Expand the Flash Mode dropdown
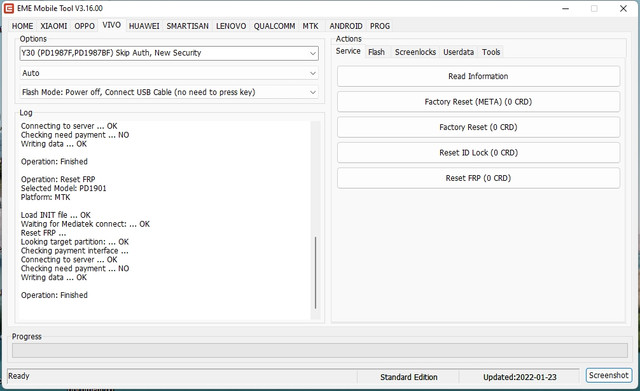 (313, 92)
